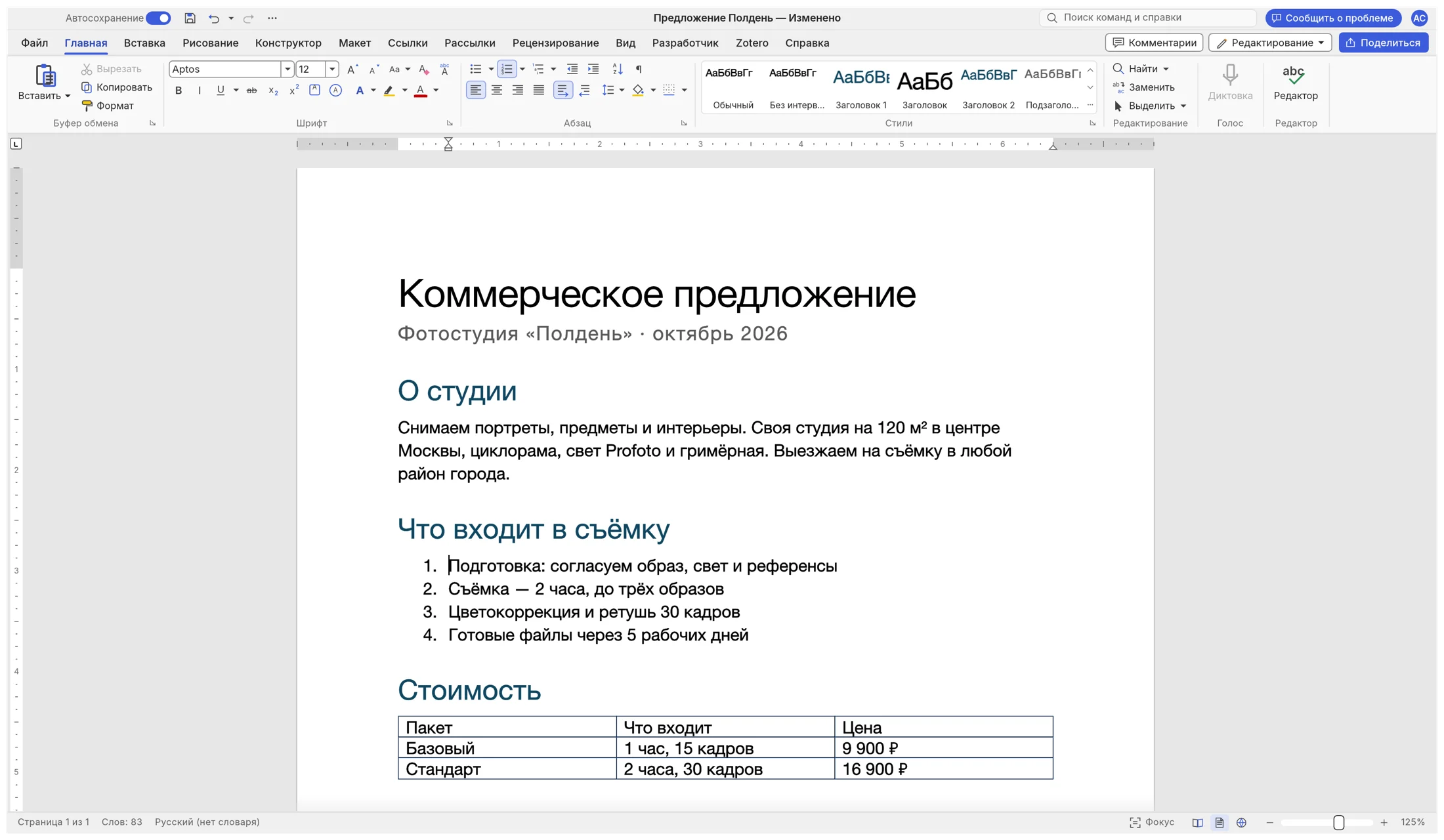Click the Report a problem button
1444x840 pixels.
[1333, 18]
